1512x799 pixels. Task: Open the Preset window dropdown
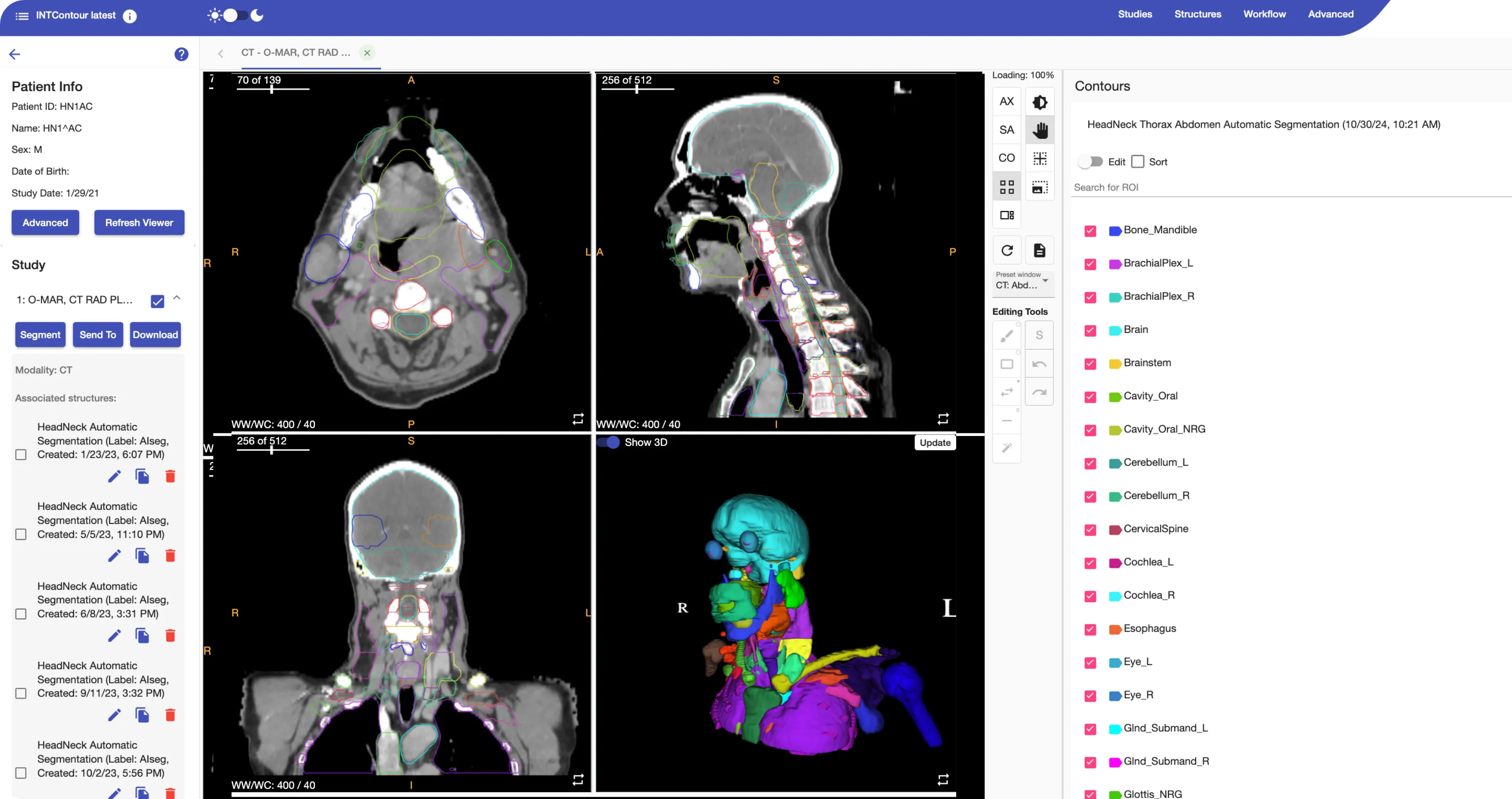[x=1022, y=281]
